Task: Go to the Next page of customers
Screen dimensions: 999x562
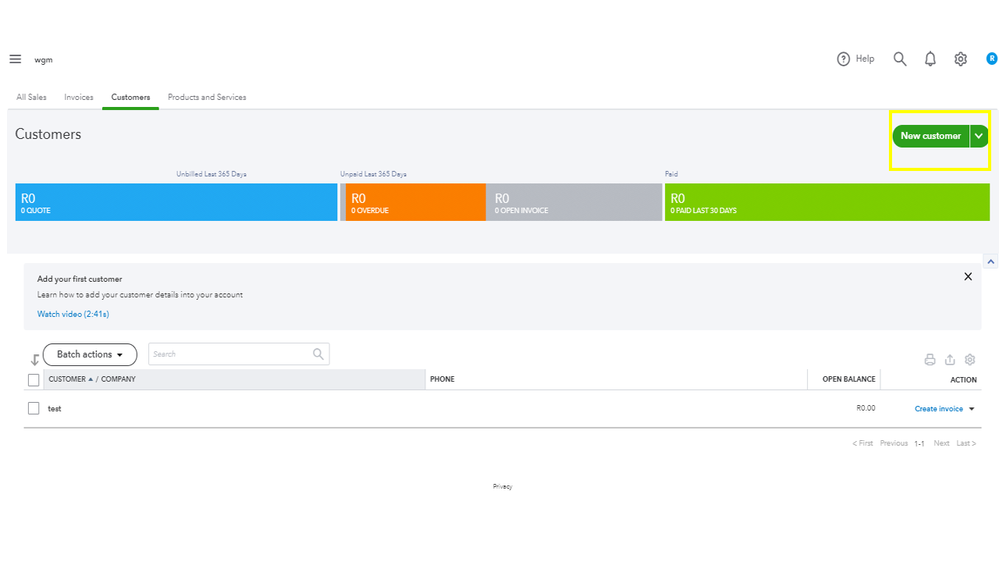Action: (x=941, y=443)
